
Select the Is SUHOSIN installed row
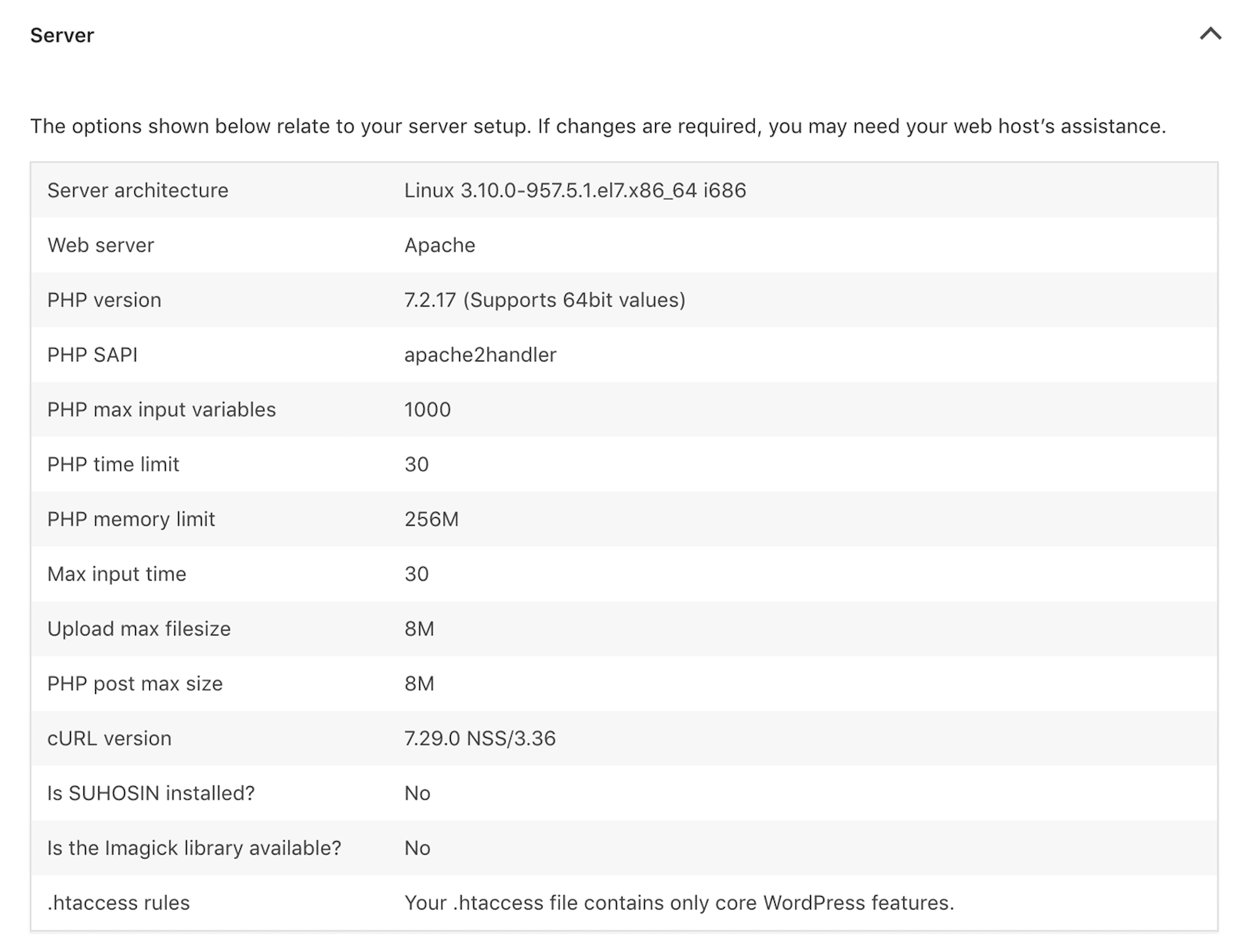point(152,793)
